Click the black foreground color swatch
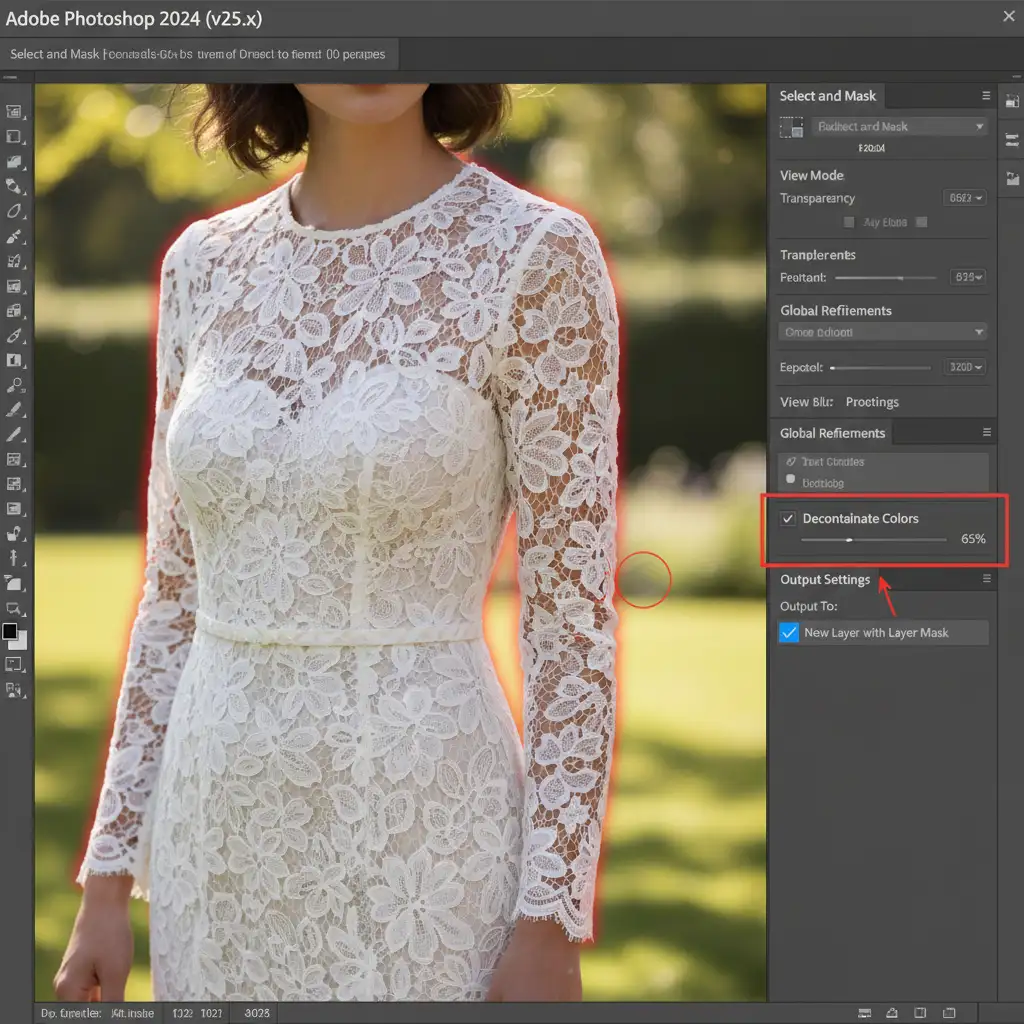The width and height of the screenshot is (1024, 1024). pos(10,631)
